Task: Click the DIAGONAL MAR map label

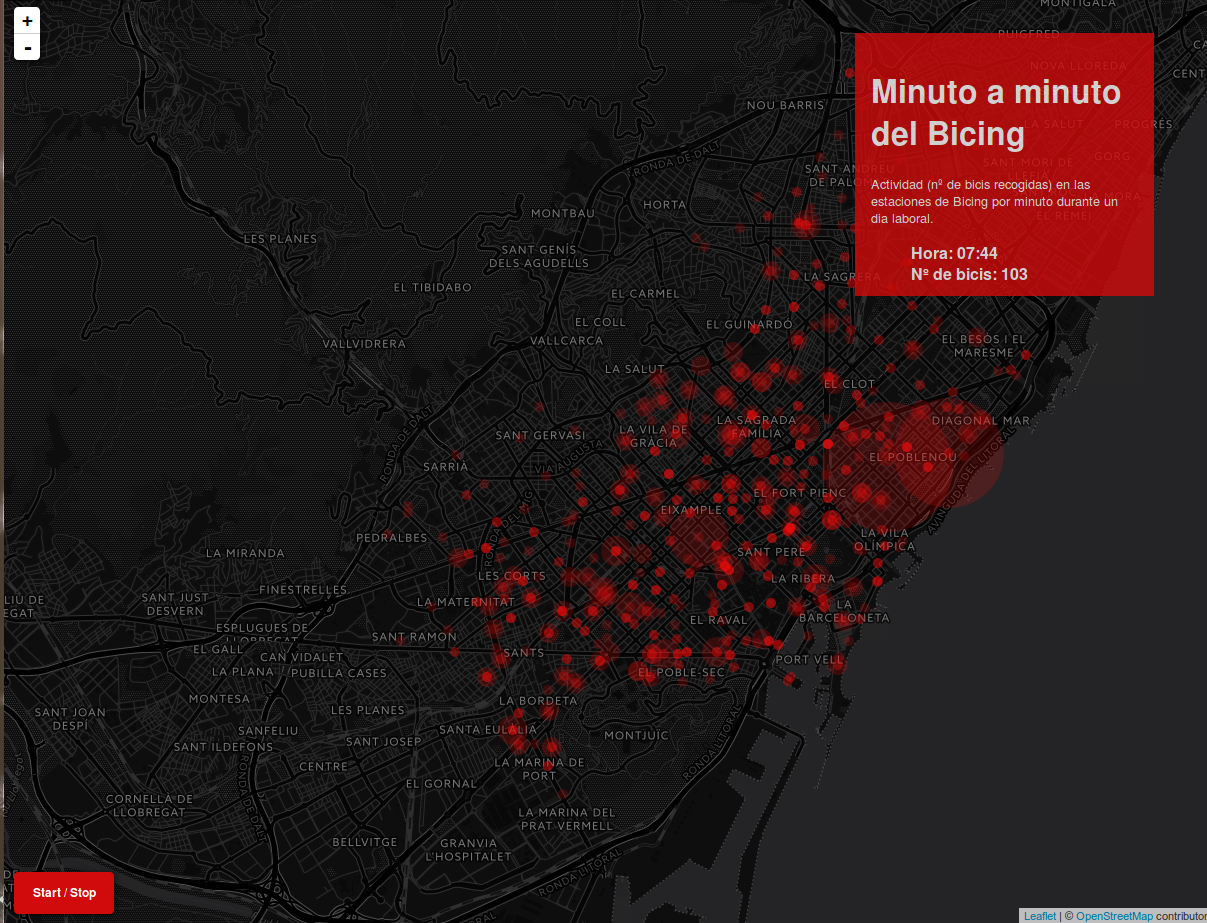Action: pyautogui.click(x=980, y=421)
